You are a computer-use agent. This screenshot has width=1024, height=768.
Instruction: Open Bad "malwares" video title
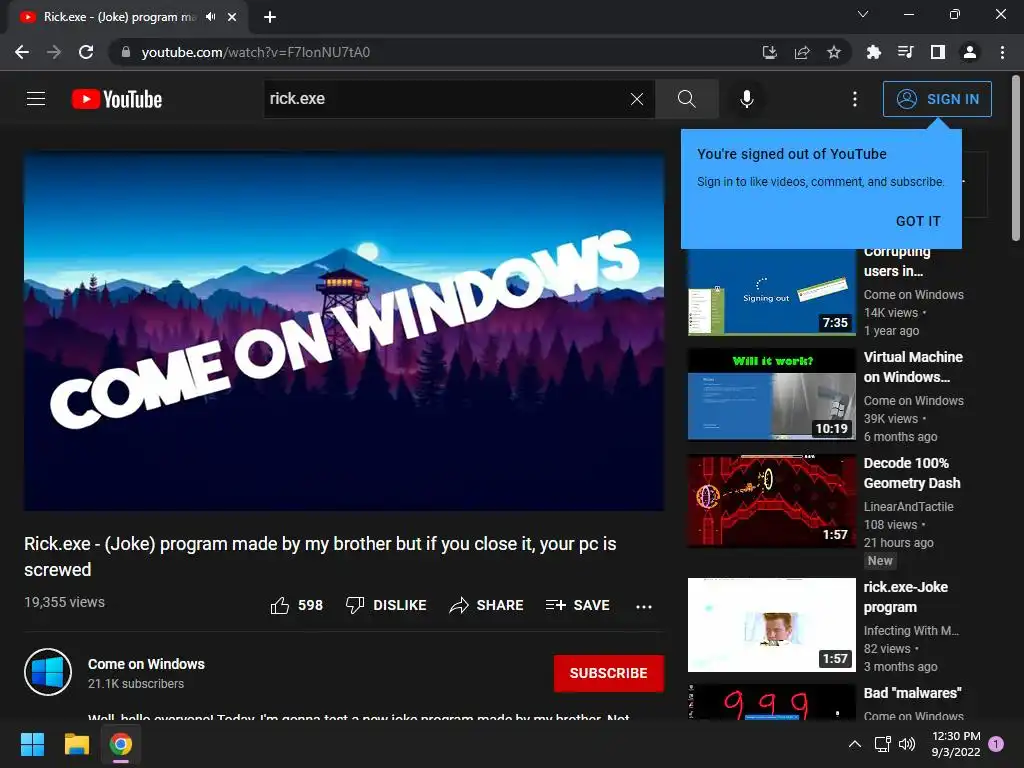point(912,693)
